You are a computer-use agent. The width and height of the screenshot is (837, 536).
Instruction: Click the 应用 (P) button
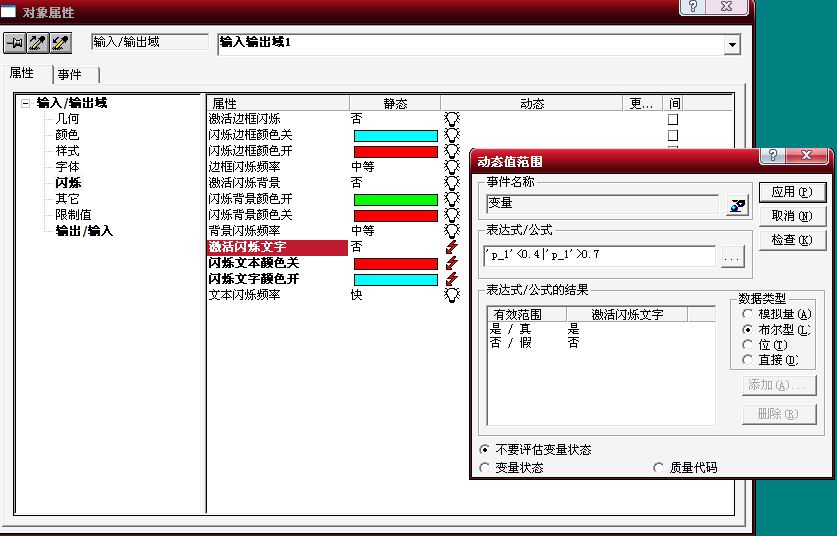(792, 192)
